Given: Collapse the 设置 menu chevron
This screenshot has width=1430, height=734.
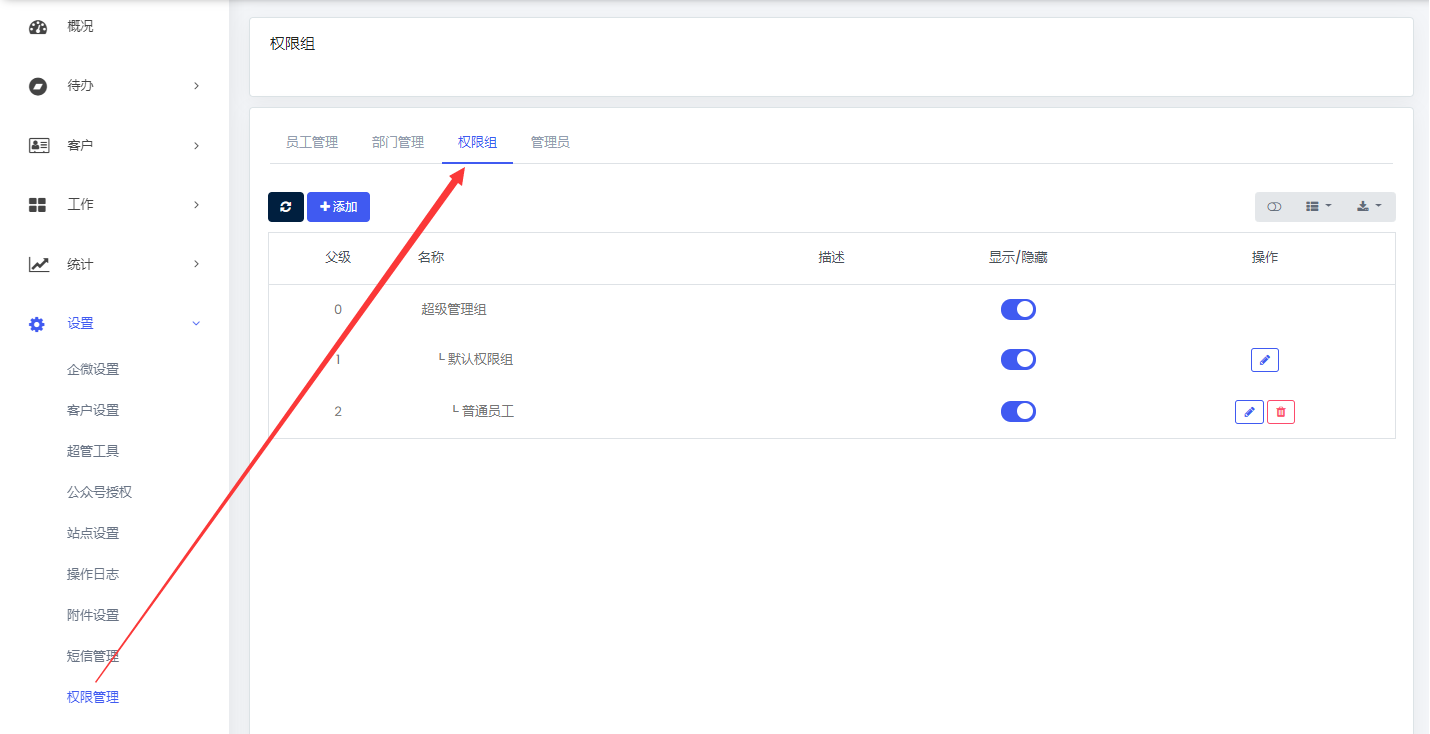Looking at the screenshot, I should (x=196, y=324).
